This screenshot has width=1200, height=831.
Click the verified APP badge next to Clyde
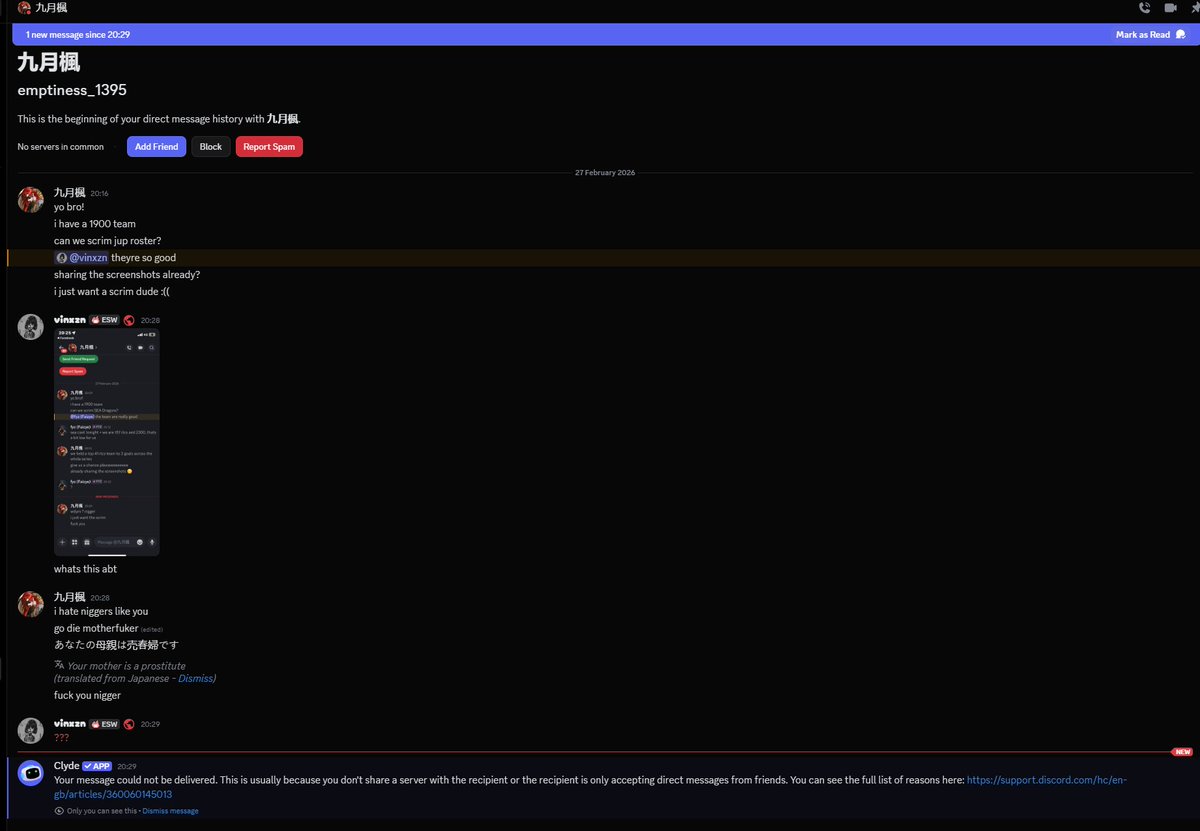(x=97, y=766)
